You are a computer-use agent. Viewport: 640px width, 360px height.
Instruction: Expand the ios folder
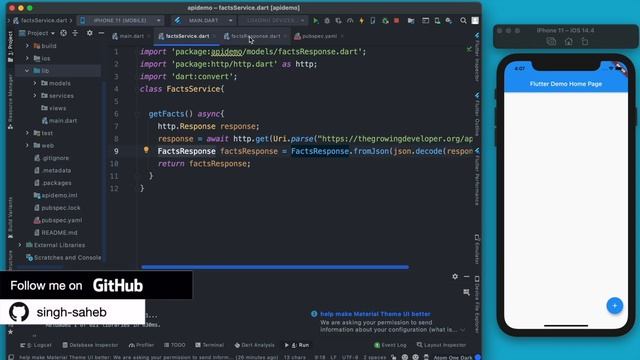[27, 58]
